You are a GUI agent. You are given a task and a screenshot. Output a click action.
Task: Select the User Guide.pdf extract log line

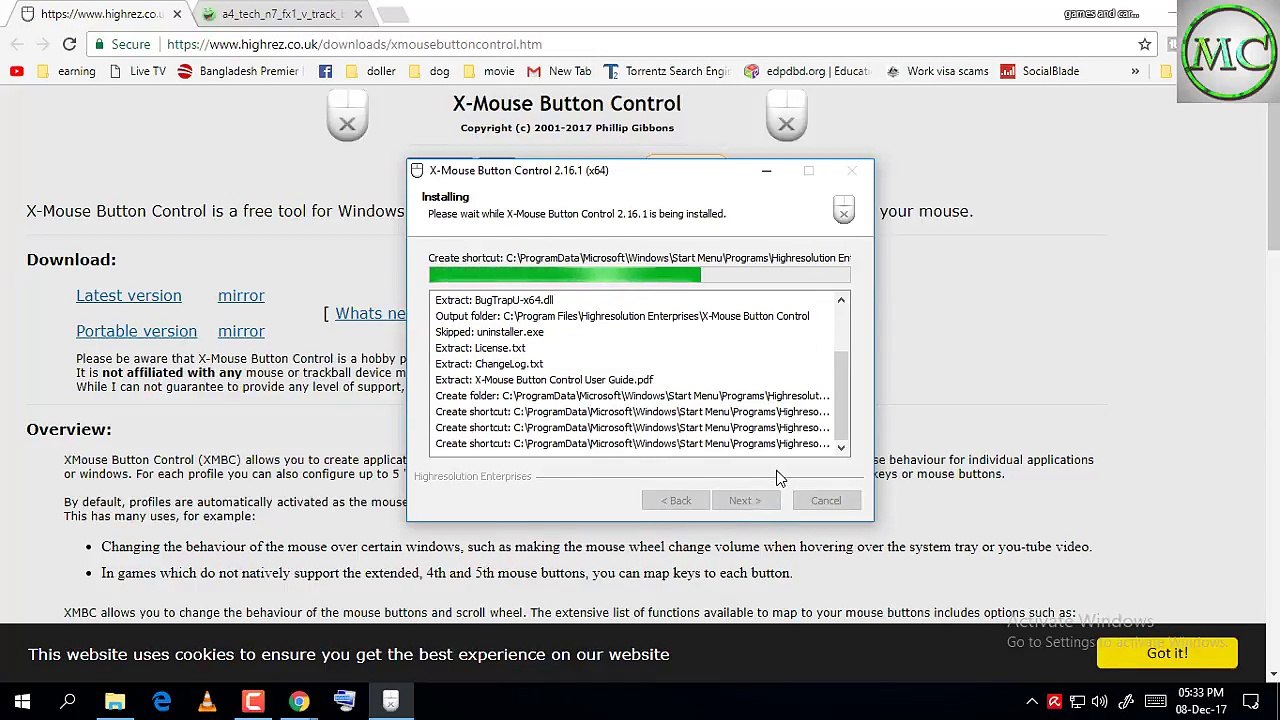coord(544,380)
